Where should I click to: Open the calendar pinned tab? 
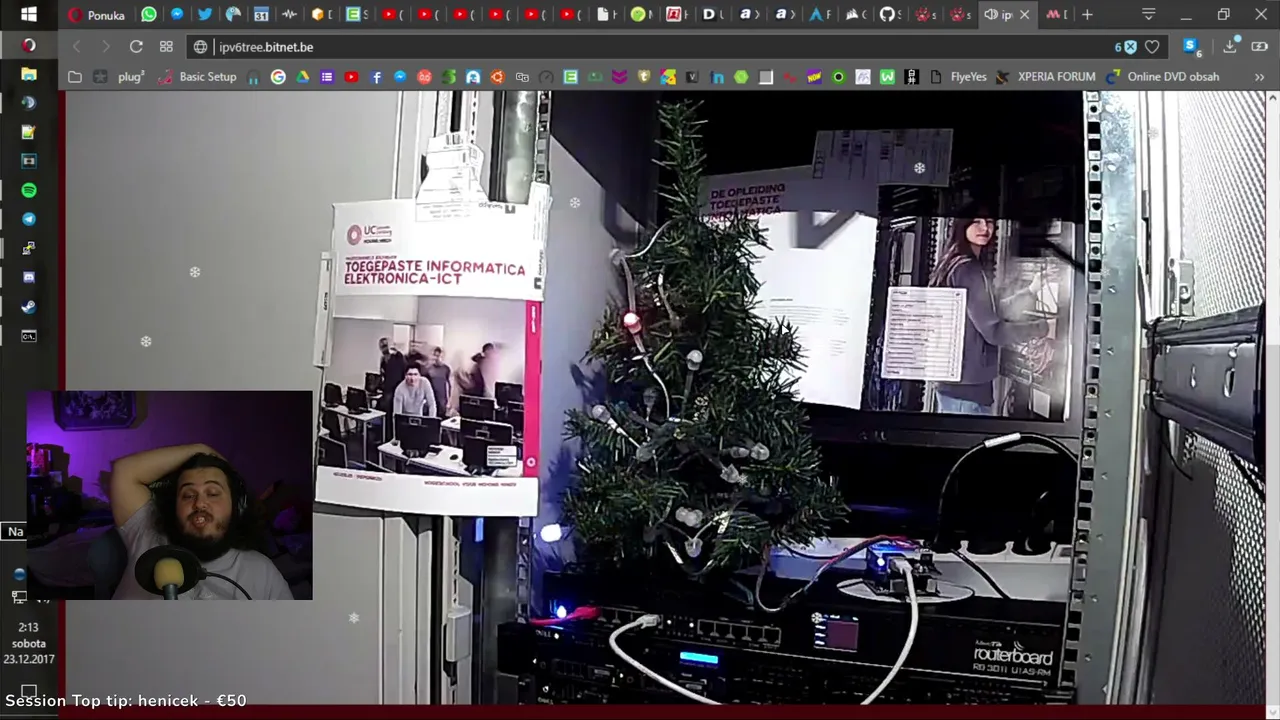click(x=261, y=14)
